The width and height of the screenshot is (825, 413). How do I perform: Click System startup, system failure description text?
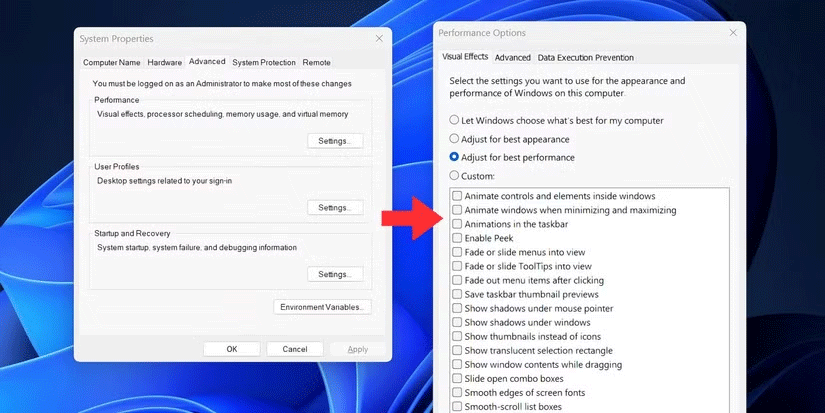coord(197,247)
